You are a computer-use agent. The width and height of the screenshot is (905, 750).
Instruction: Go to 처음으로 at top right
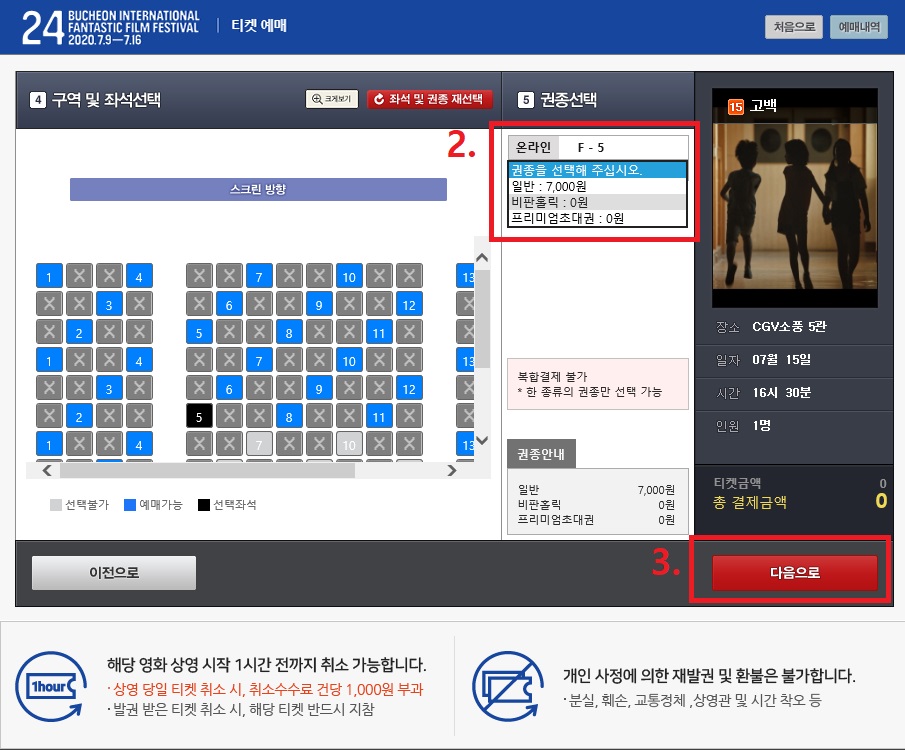tap(794, 27)
